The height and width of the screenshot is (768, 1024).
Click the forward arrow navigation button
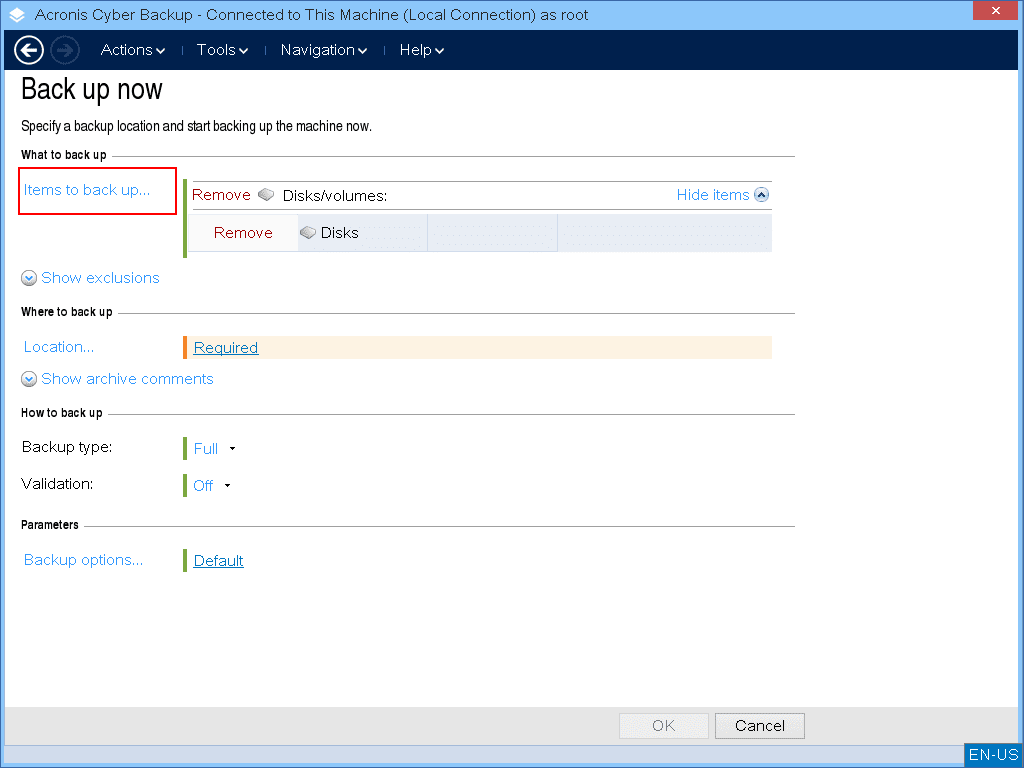(x=65, y=50)
